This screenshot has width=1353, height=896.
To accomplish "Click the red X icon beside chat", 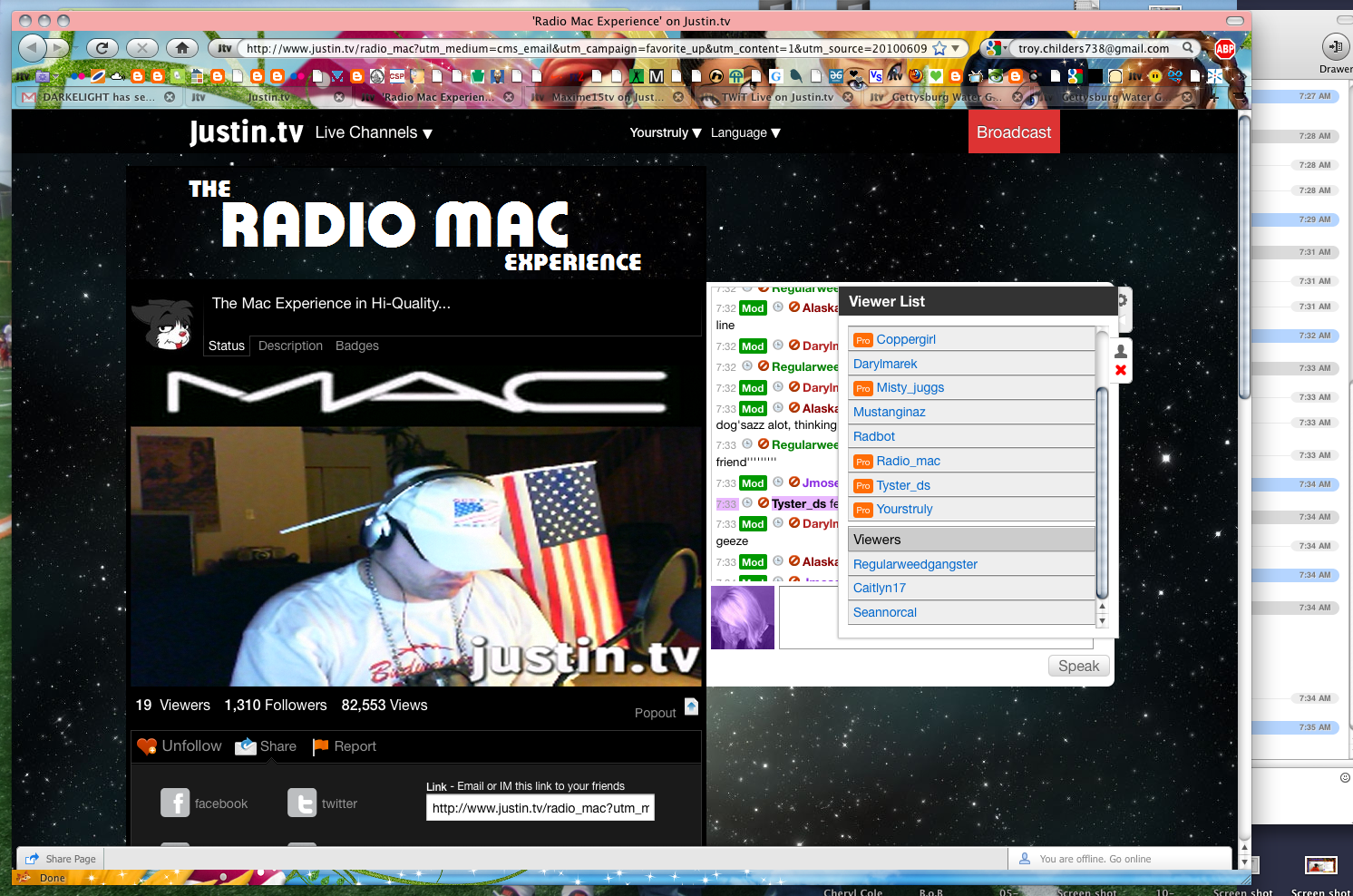I will tap(1121, 370).
